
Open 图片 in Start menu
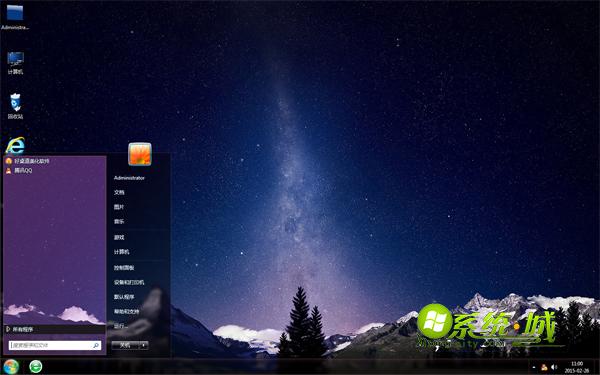tap(119, 207)
